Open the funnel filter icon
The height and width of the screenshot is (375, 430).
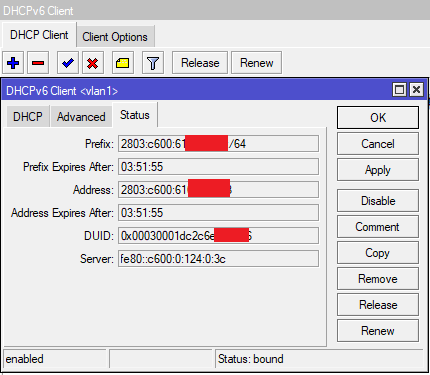point(153,63)
